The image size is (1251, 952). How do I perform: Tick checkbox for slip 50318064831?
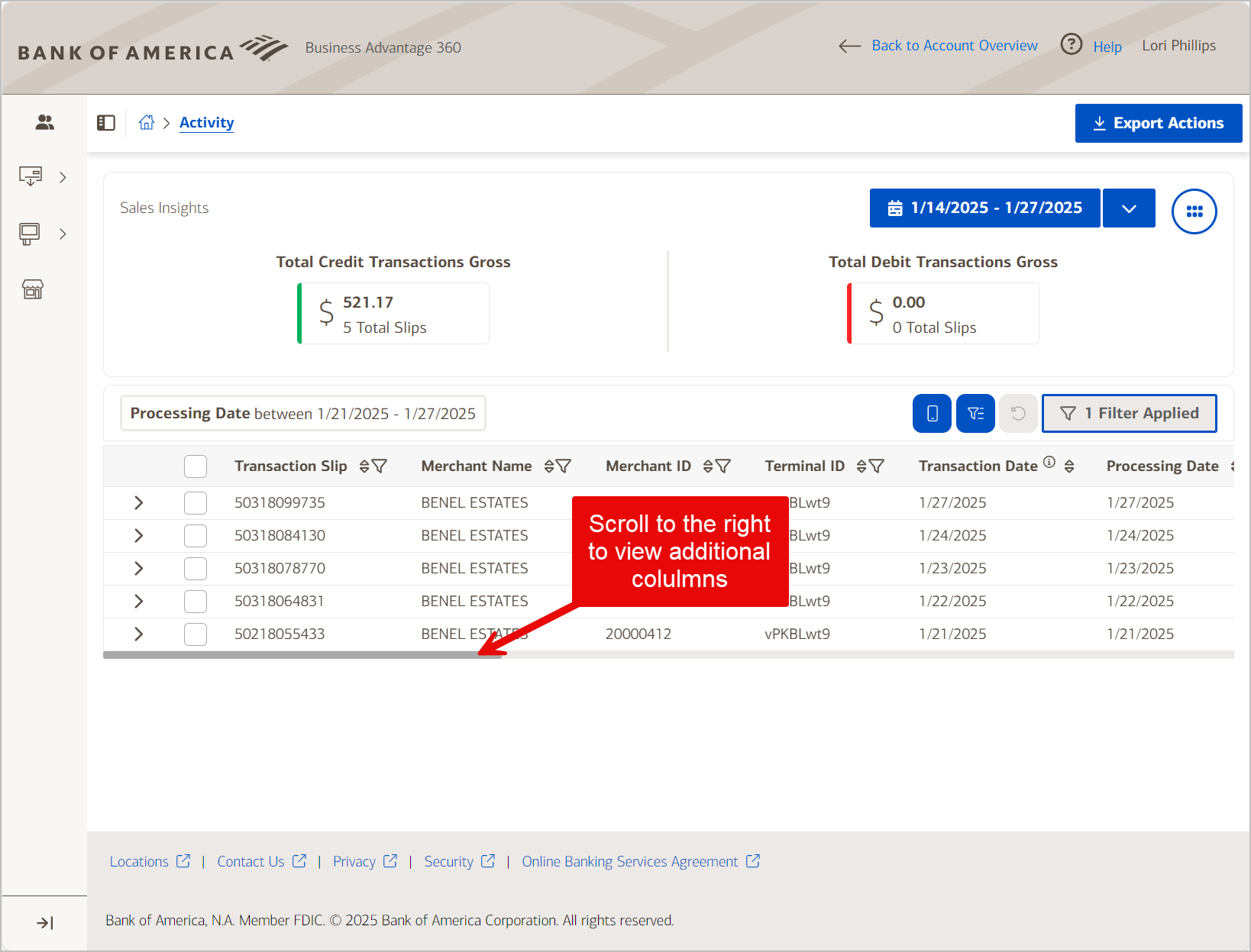tap(196, 602)
